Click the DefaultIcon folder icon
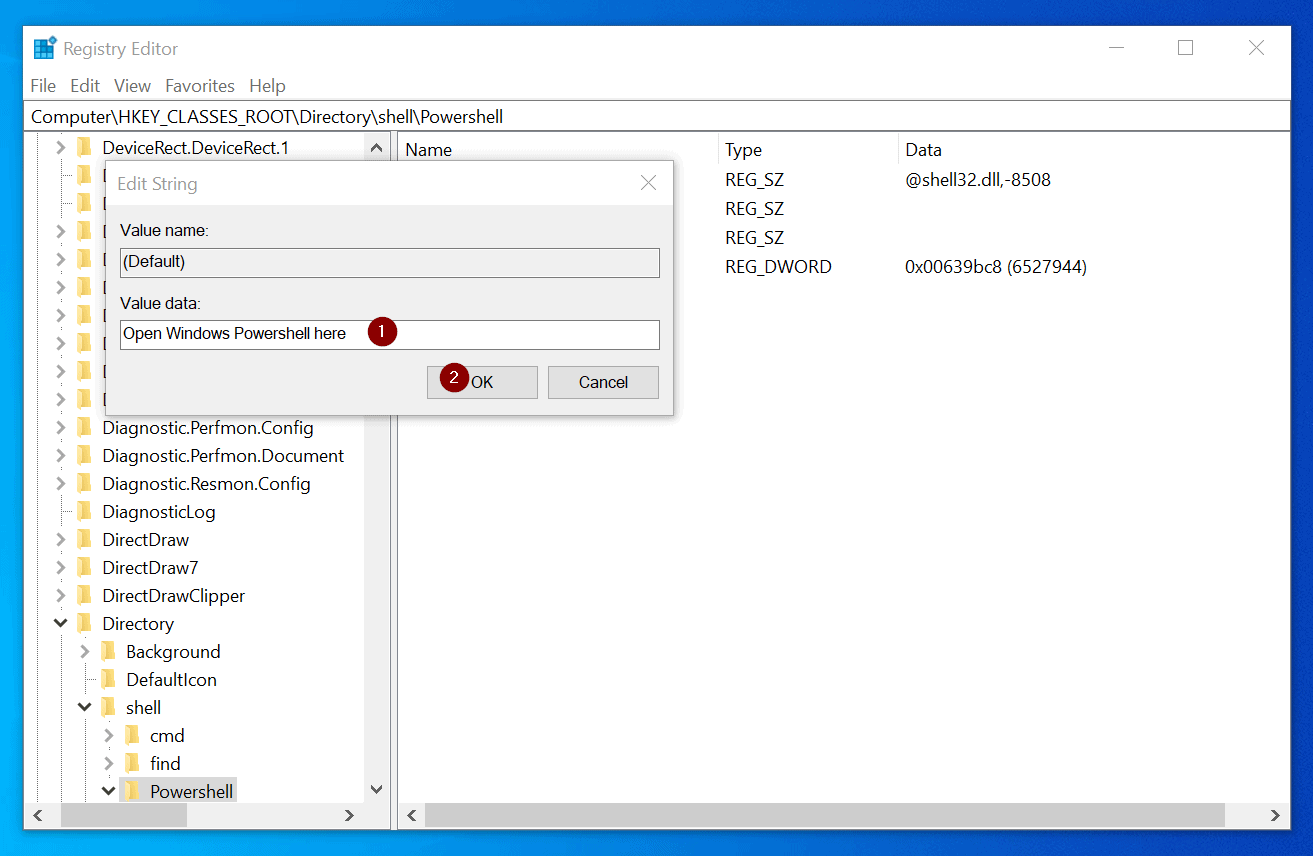Screen dimensions: 1313x856 coord(109,680)
